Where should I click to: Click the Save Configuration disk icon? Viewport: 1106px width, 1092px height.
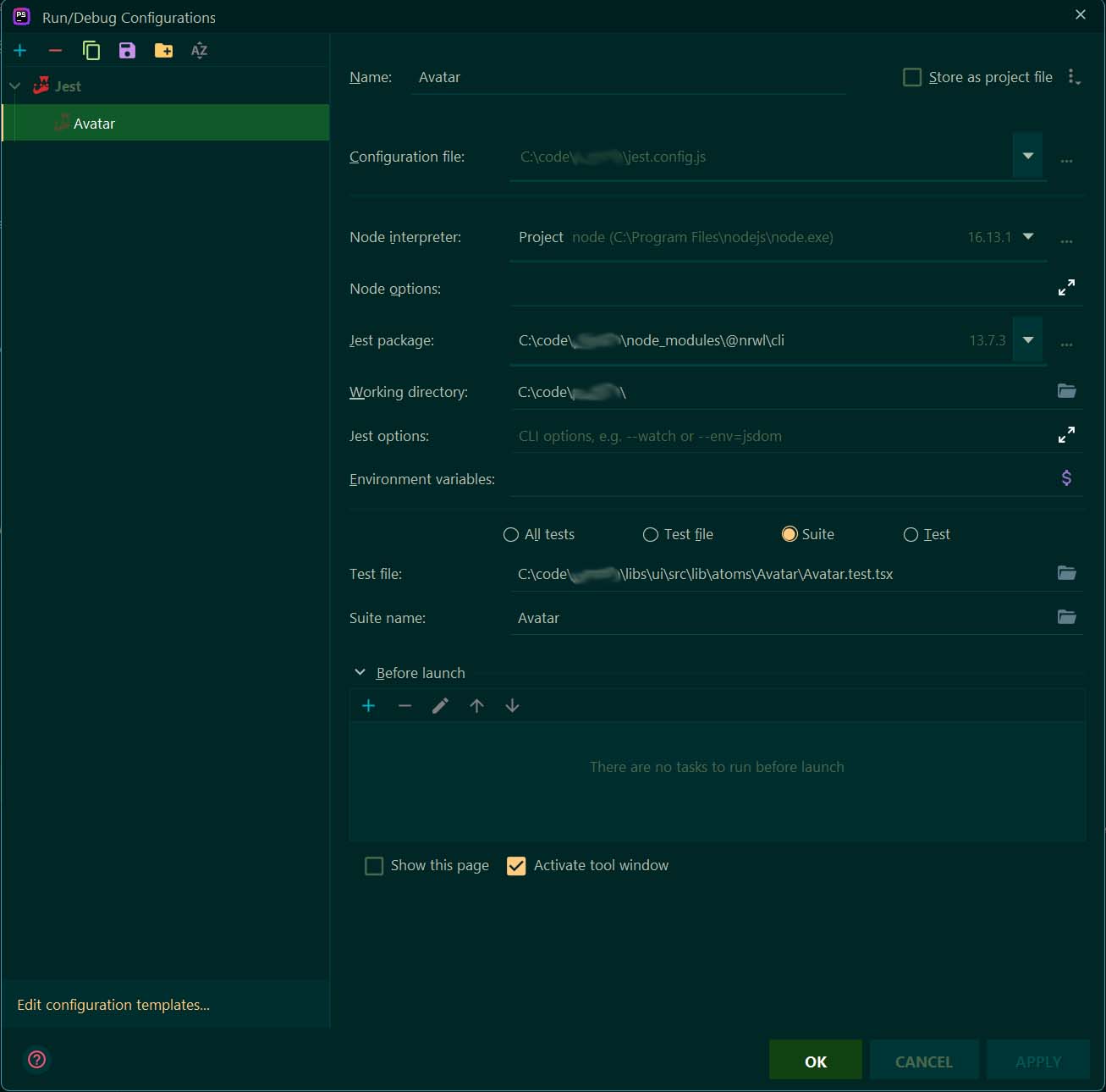click(127, 51)
